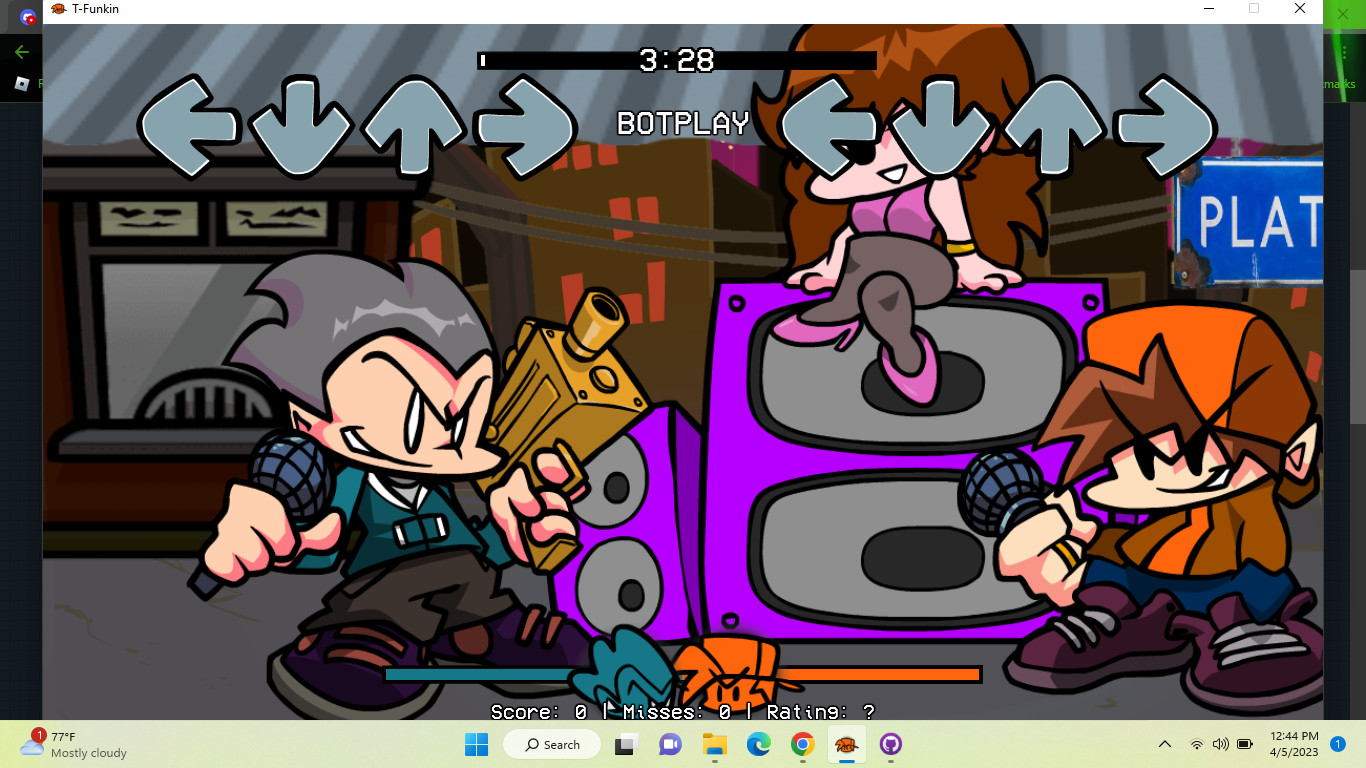Click the BOTPLAY label
The height and width of the screenshot is (768, 1366).
click(683, 123)
